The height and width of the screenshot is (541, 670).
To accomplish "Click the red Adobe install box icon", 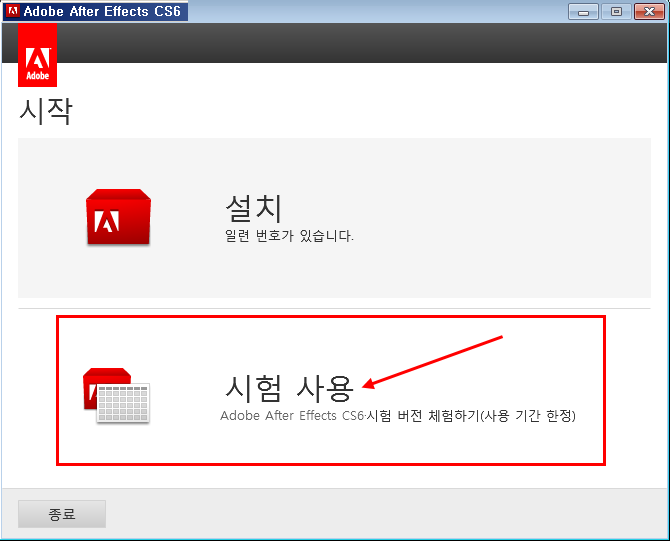I will (x=118, y=217).
